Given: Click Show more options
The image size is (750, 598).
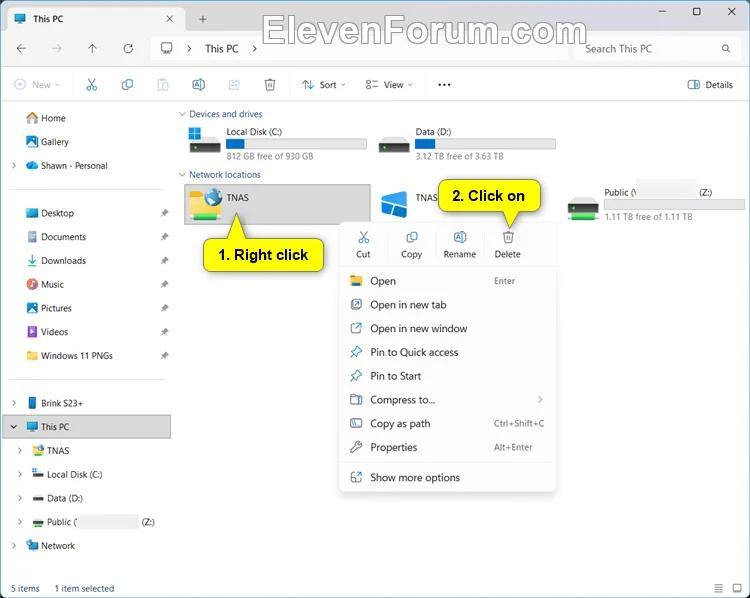Looking at the screenshot, I should 448,477.
